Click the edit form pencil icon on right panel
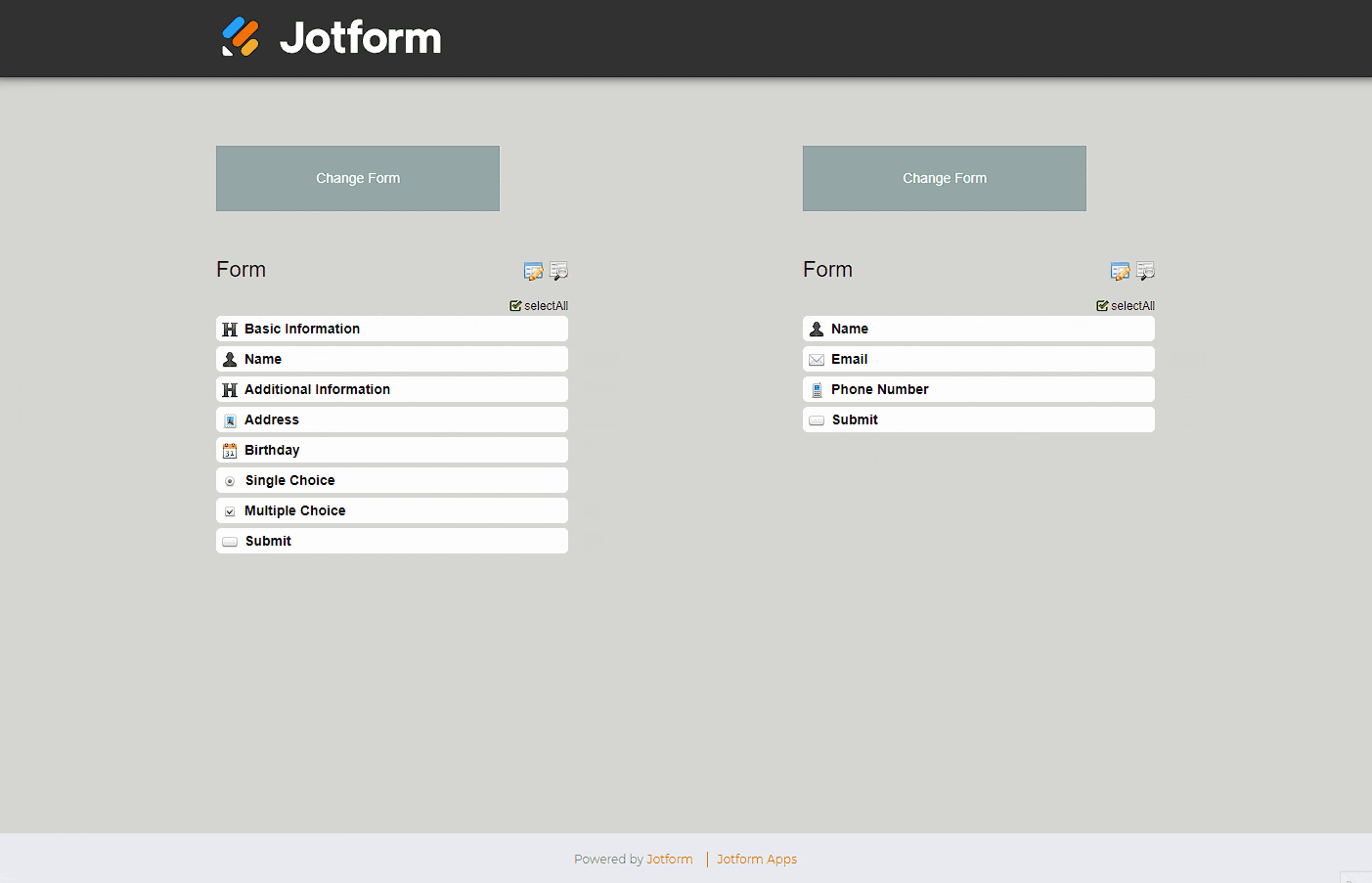Image resolution: width=1372 pixels, height=883 pixels. coord(1120,271)
